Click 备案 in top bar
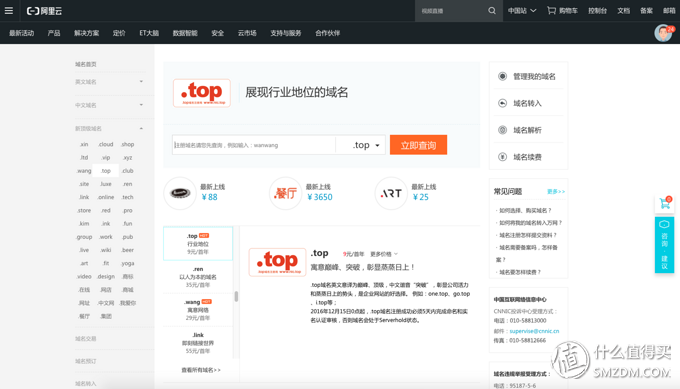680x389 pixels. pyautogui.click(x=646, y=11)
